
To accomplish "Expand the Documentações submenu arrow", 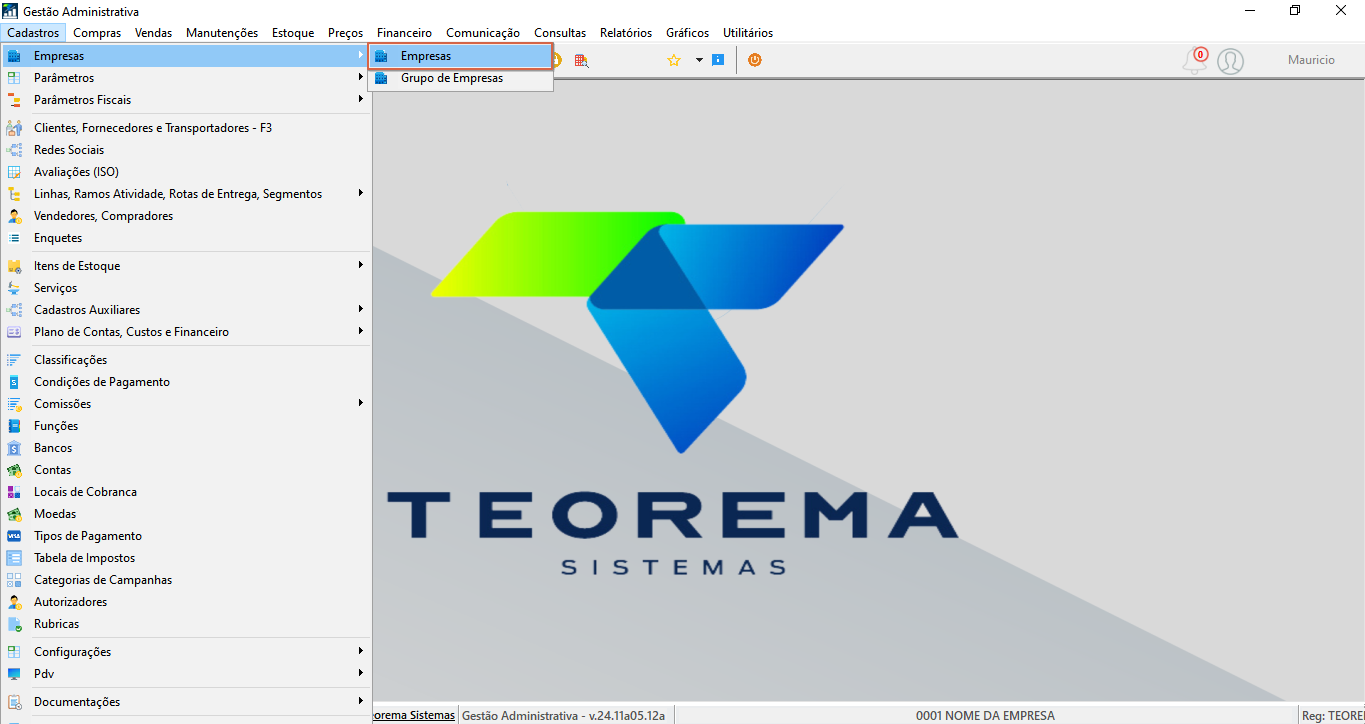I will tap(361, 702).
